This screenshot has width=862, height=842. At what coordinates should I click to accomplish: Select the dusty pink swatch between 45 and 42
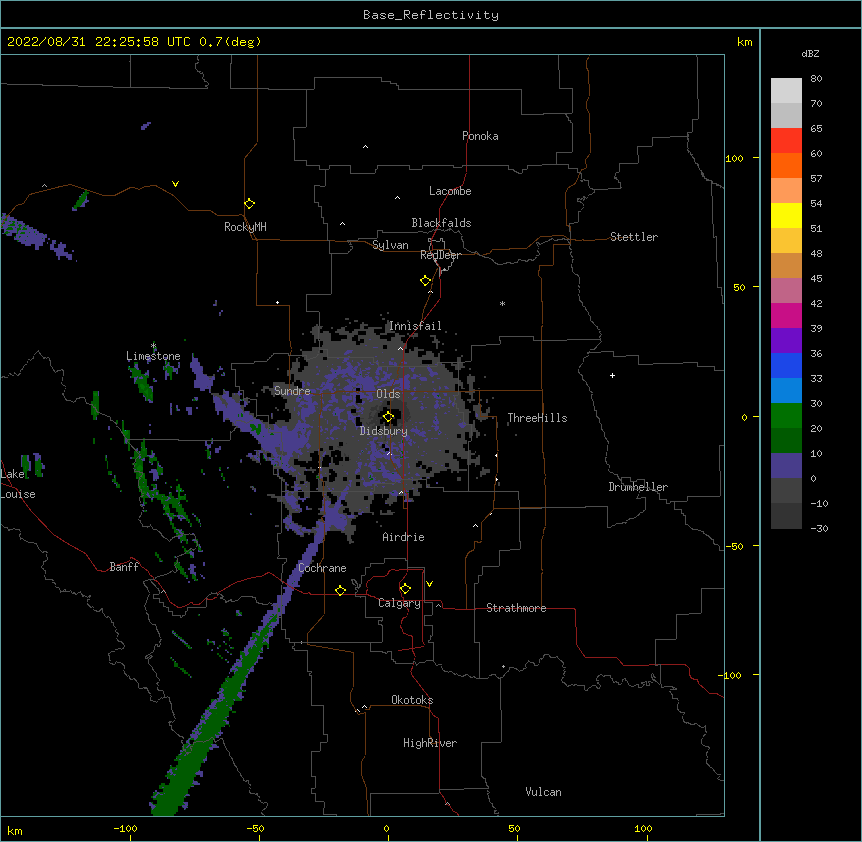(786, 291)
